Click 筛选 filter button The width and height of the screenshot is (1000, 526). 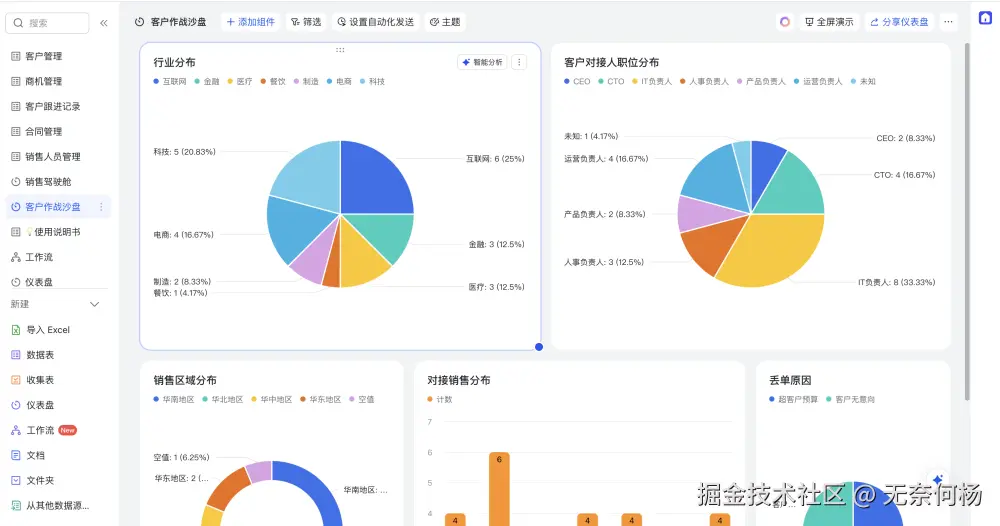pyautogui.click(x=306, y=22)
